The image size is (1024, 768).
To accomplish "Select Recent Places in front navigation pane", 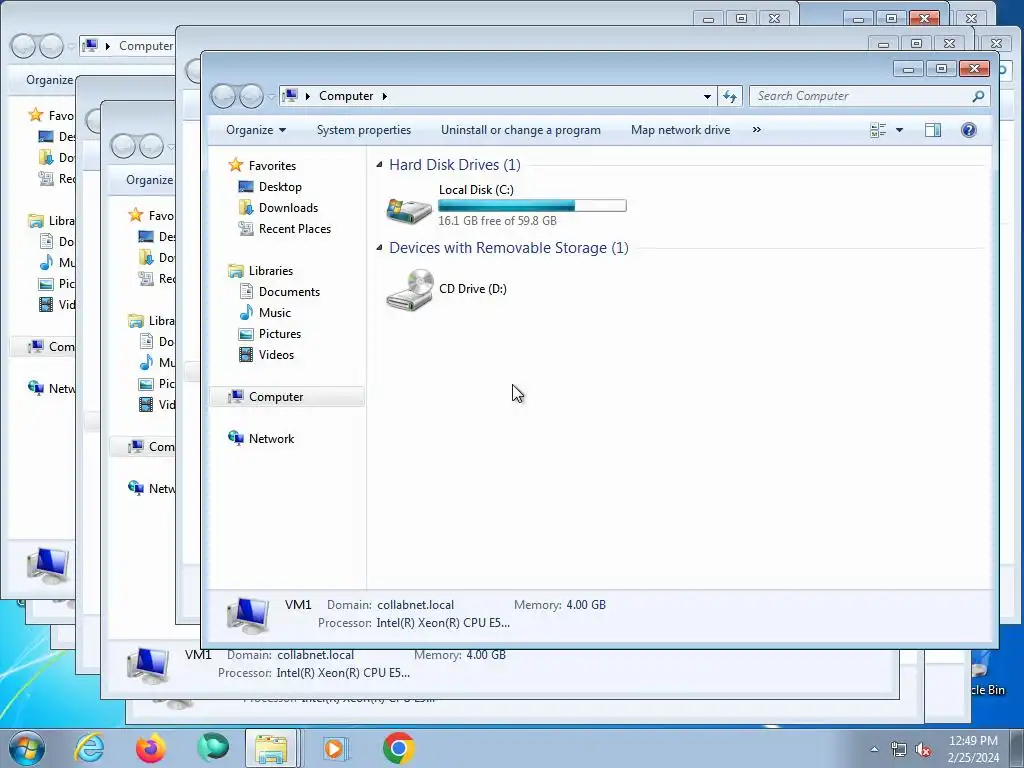I will 295,229.
